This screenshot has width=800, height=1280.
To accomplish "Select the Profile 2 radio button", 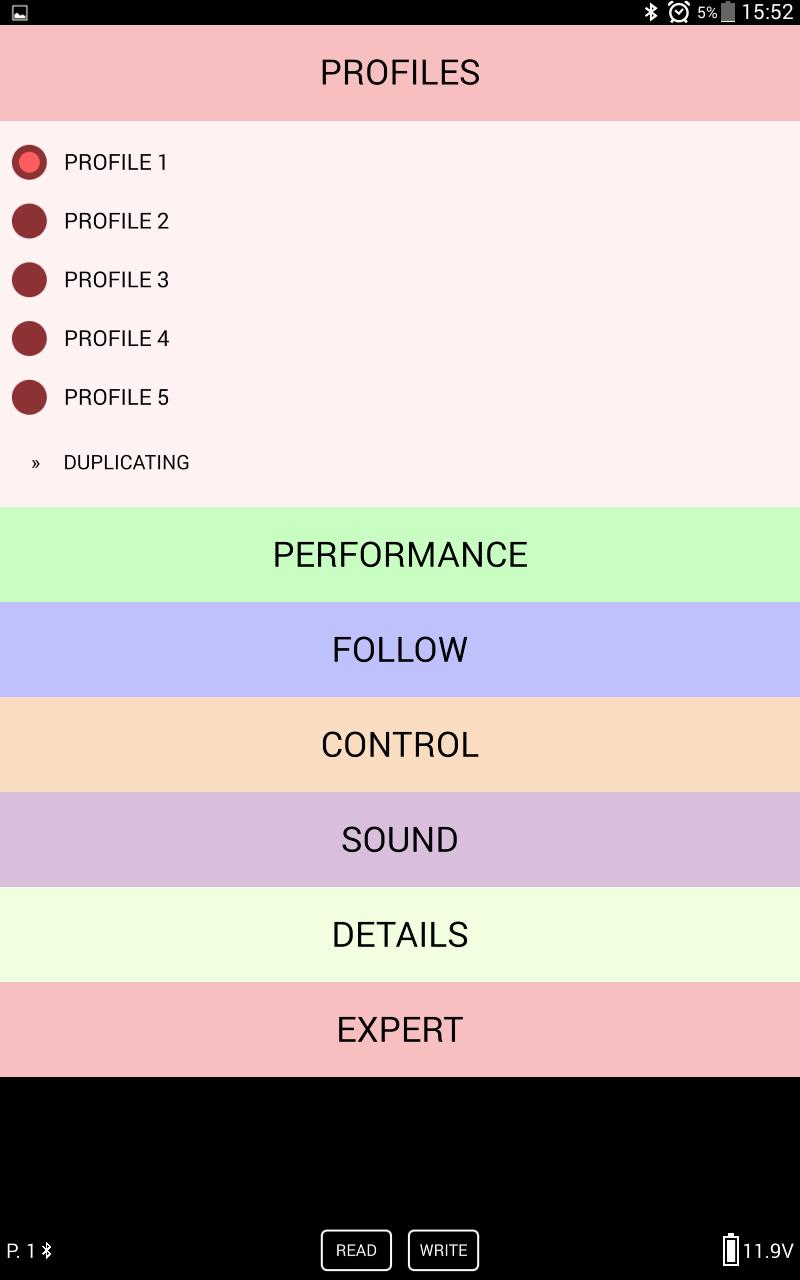I will click(x=29, y=221).
